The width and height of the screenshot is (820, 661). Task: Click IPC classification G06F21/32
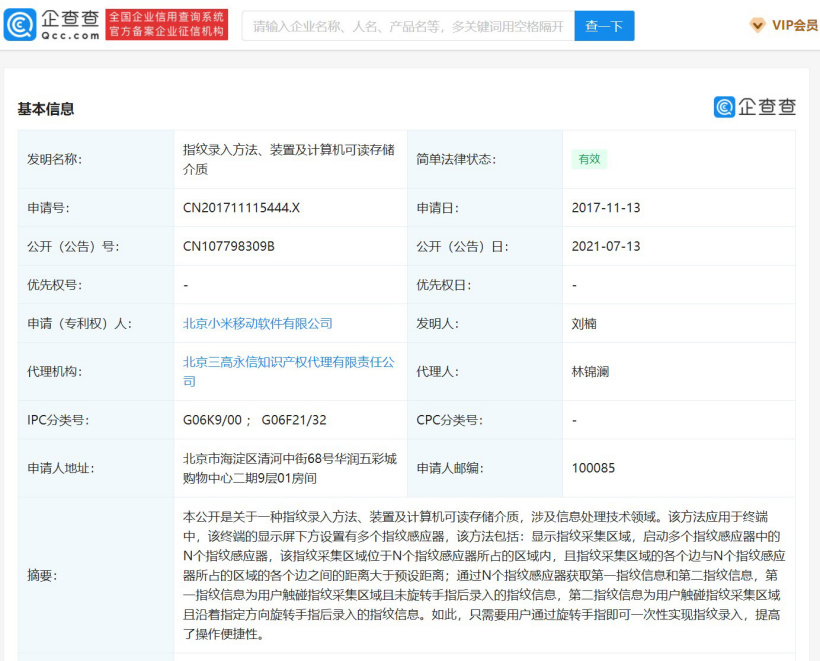pos(294,420)
